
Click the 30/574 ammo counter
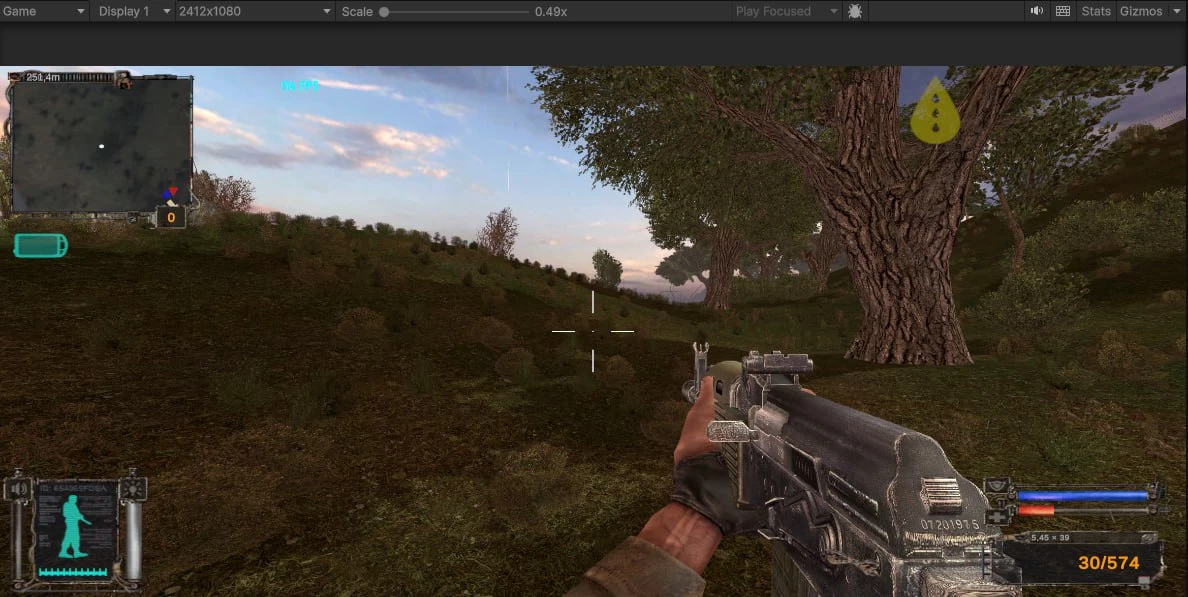coord(1108,563)
